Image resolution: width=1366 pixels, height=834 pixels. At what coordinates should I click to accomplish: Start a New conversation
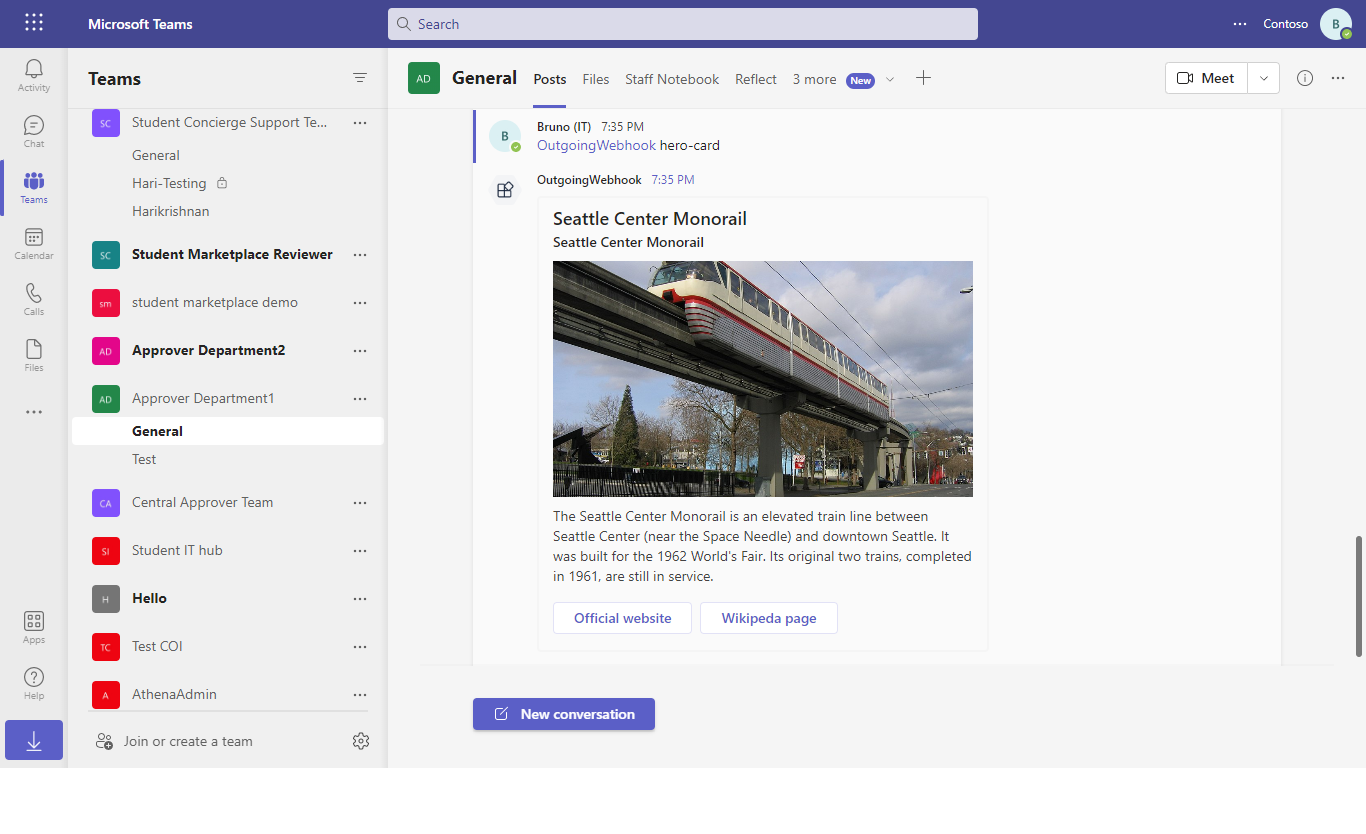click(x=564, y=714)
